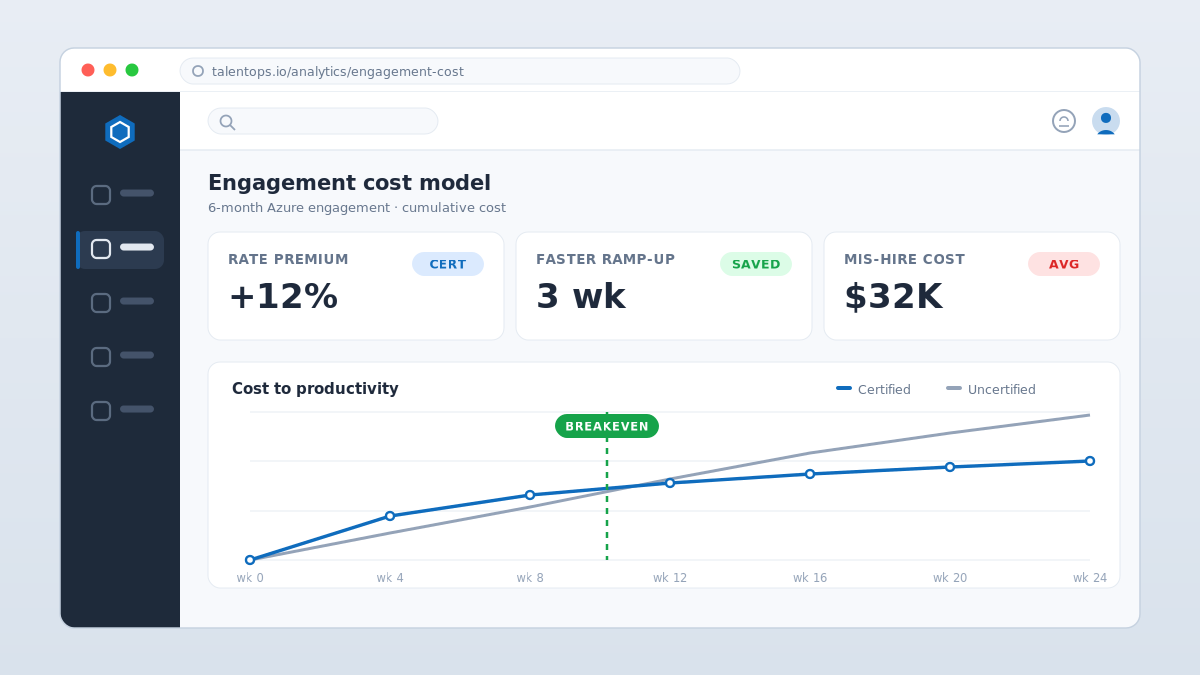Select the Certified data point at wk 20
This screenshot has width=1200, height=675.
pos(950,467)
